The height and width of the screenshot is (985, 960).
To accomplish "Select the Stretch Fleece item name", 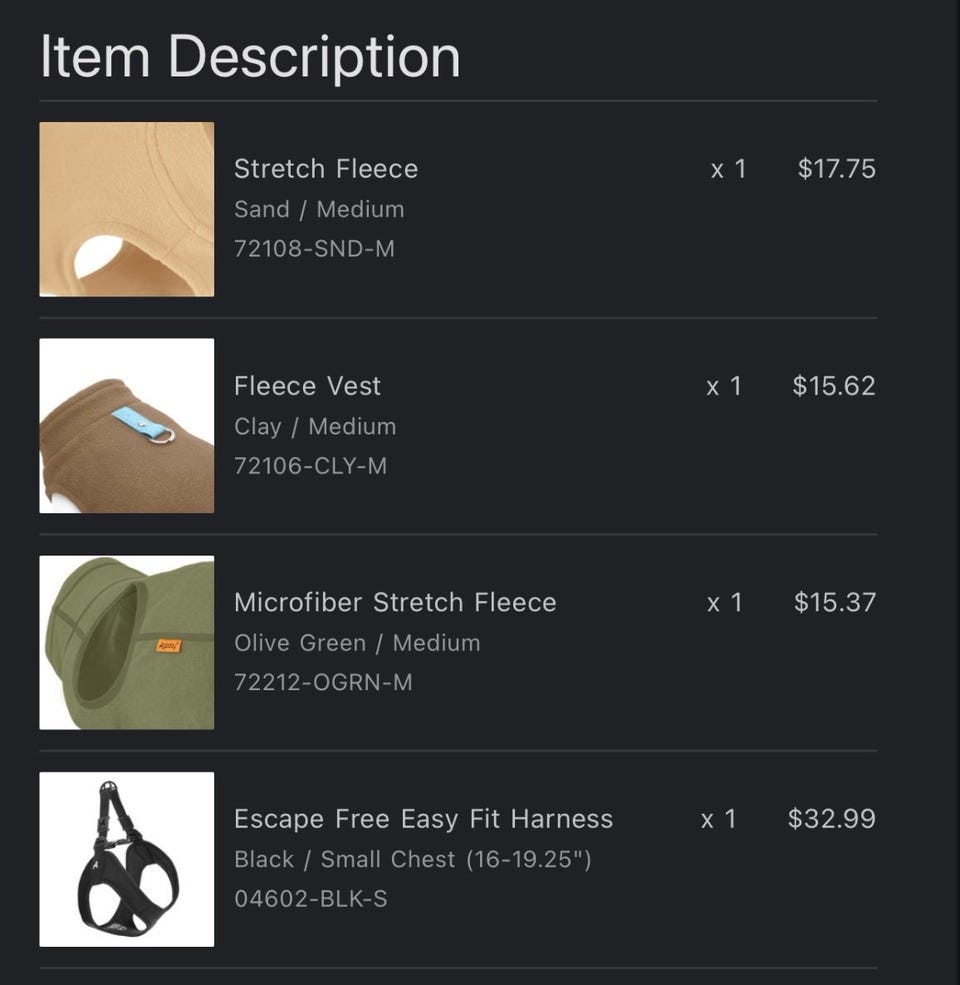I will [x=325, y=168].
